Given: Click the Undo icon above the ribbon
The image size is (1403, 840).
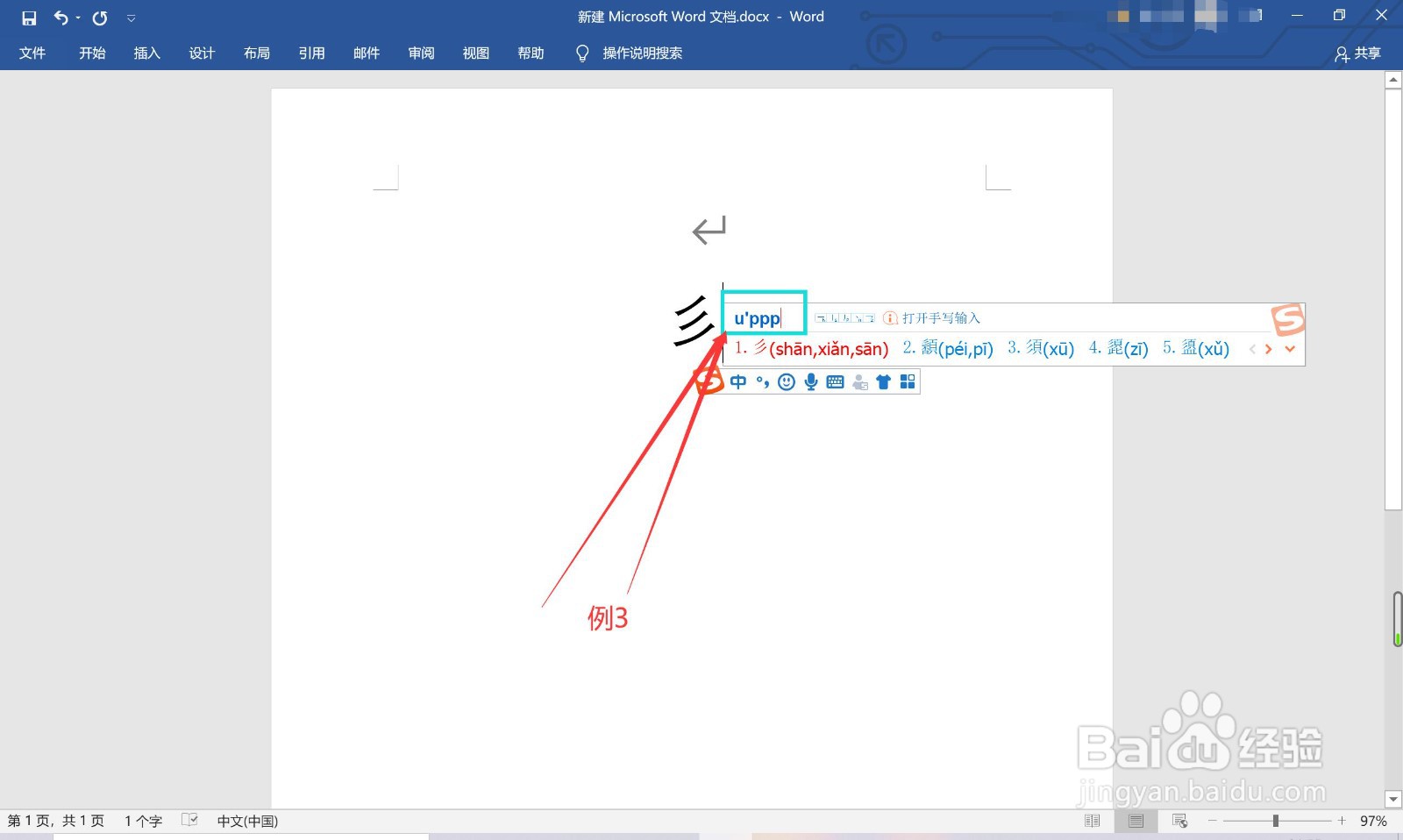Looking at the screenshot, I should point(60,17).
